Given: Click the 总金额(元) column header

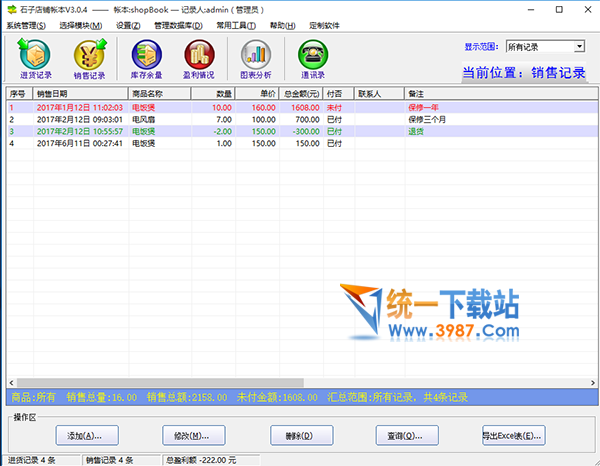Looking at the screenshot, I should click(299, 93).
